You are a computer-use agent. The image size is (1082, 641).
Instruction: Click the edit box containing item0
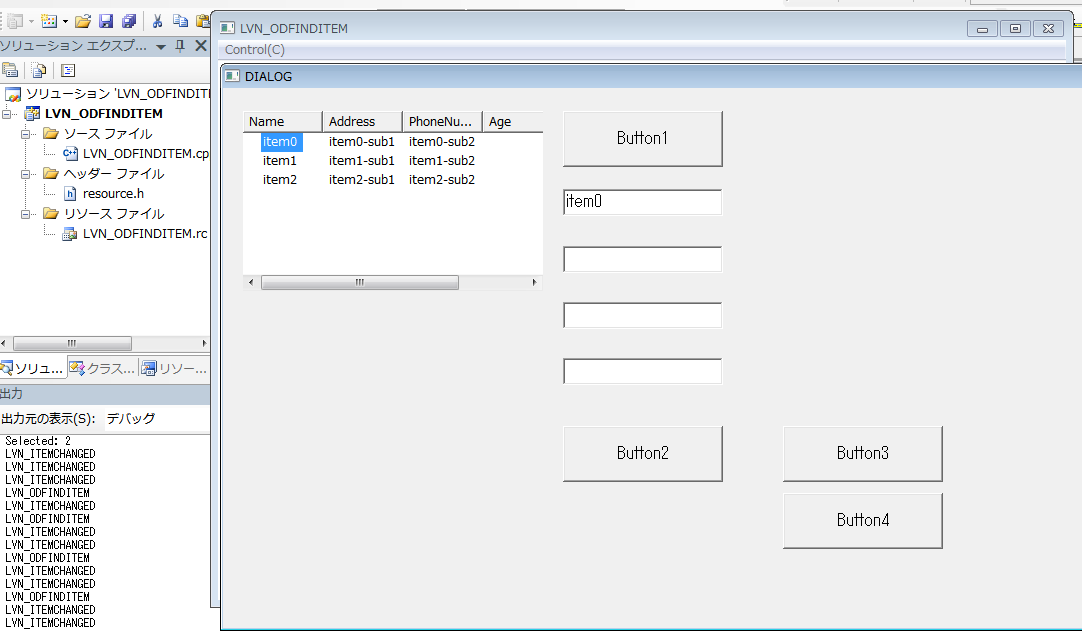click(642, 202)
